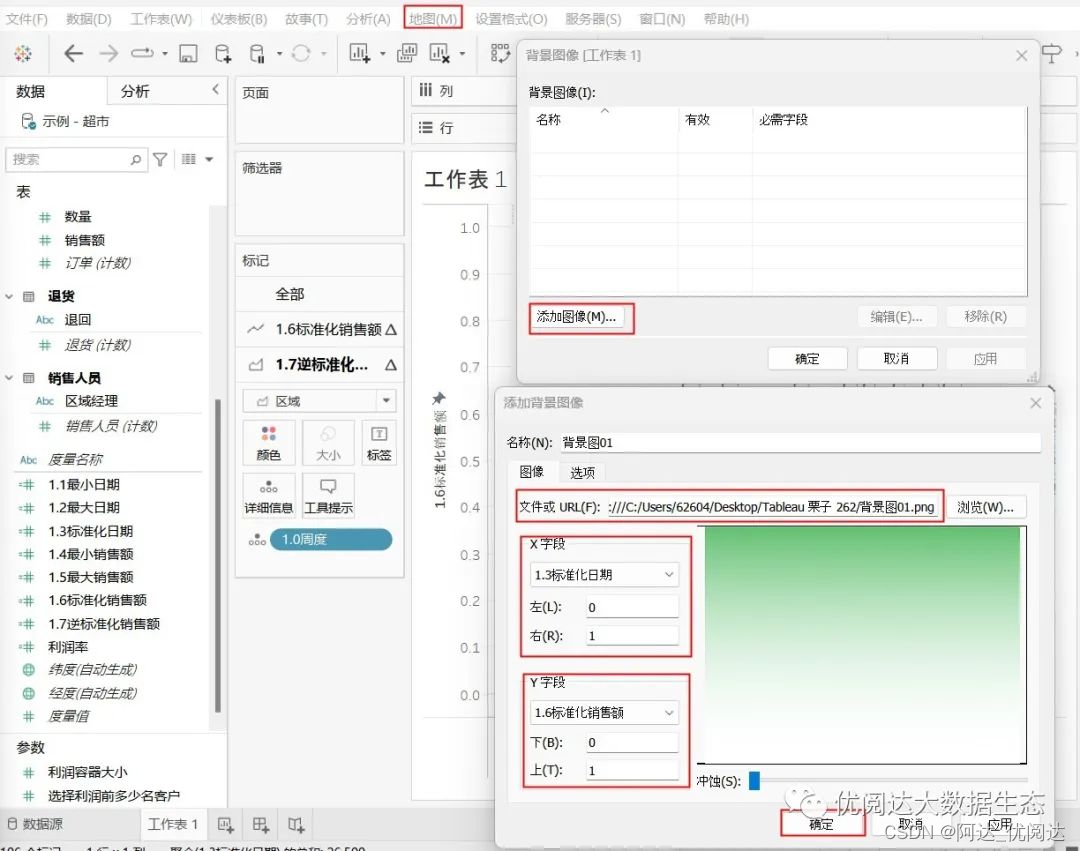
Task: Click the refresh run update icon
Action: 301,53
